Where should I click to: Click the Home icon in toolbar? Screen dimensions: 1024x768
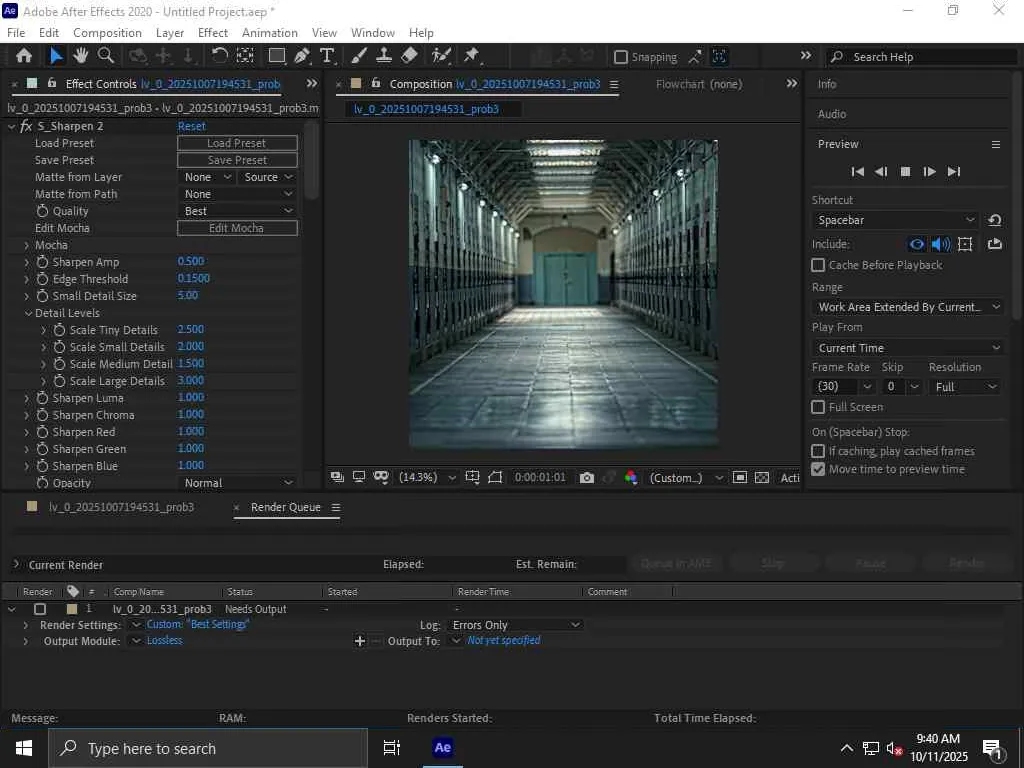[x=24, y=56]
